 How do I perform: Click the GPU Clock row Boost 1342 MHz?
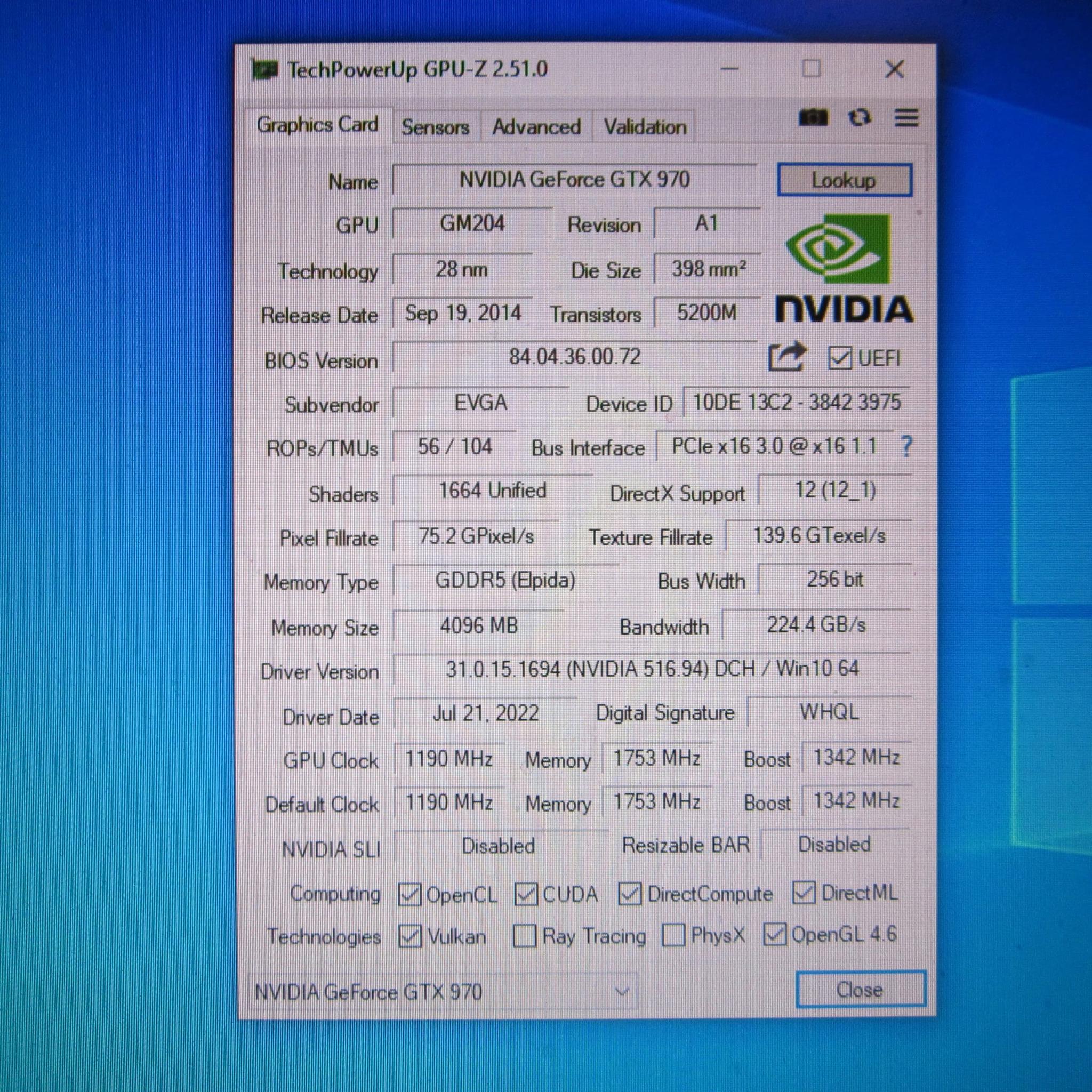pyautogui.click(x=856, y=757)
